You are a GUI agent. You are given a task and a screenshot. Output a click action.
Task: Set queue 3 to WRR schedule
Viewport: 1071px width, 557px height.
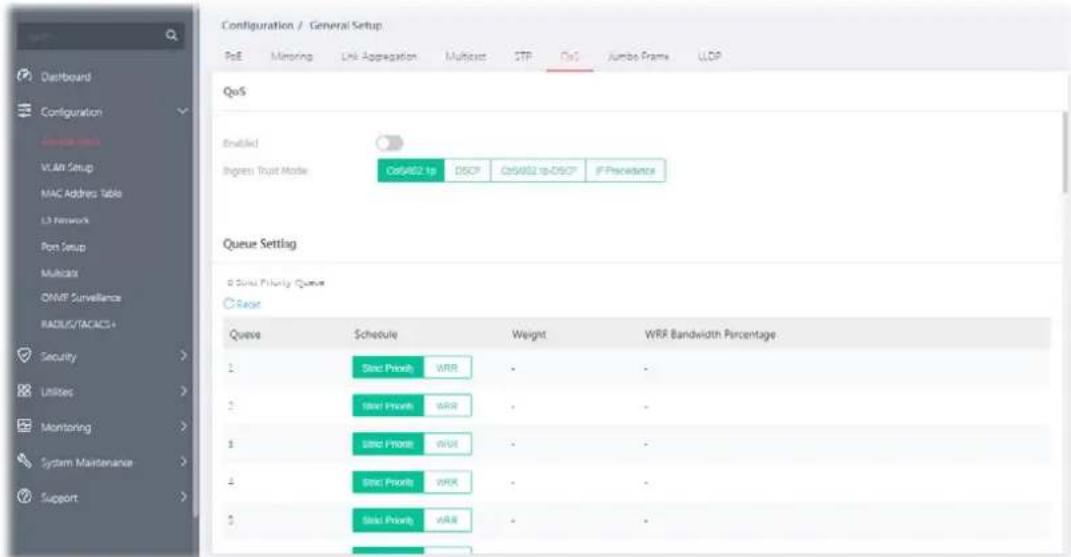(x=447, y=444)
